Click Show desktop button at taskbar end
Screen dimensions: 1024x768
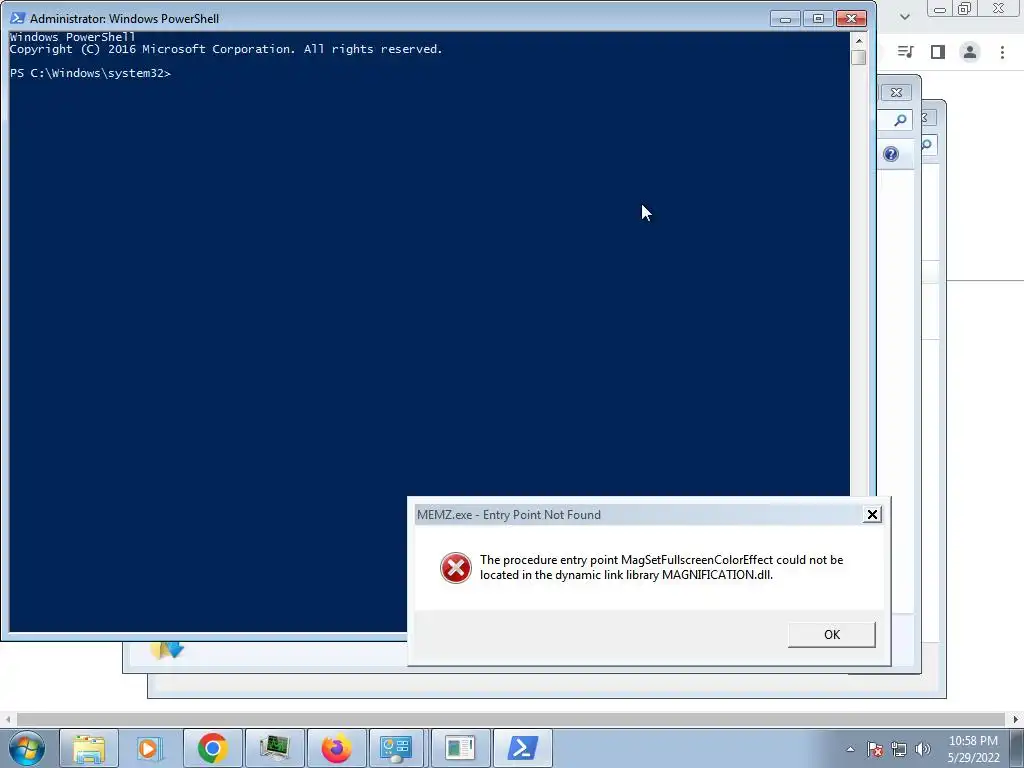pyautogui.click(x=1017, y=748)
